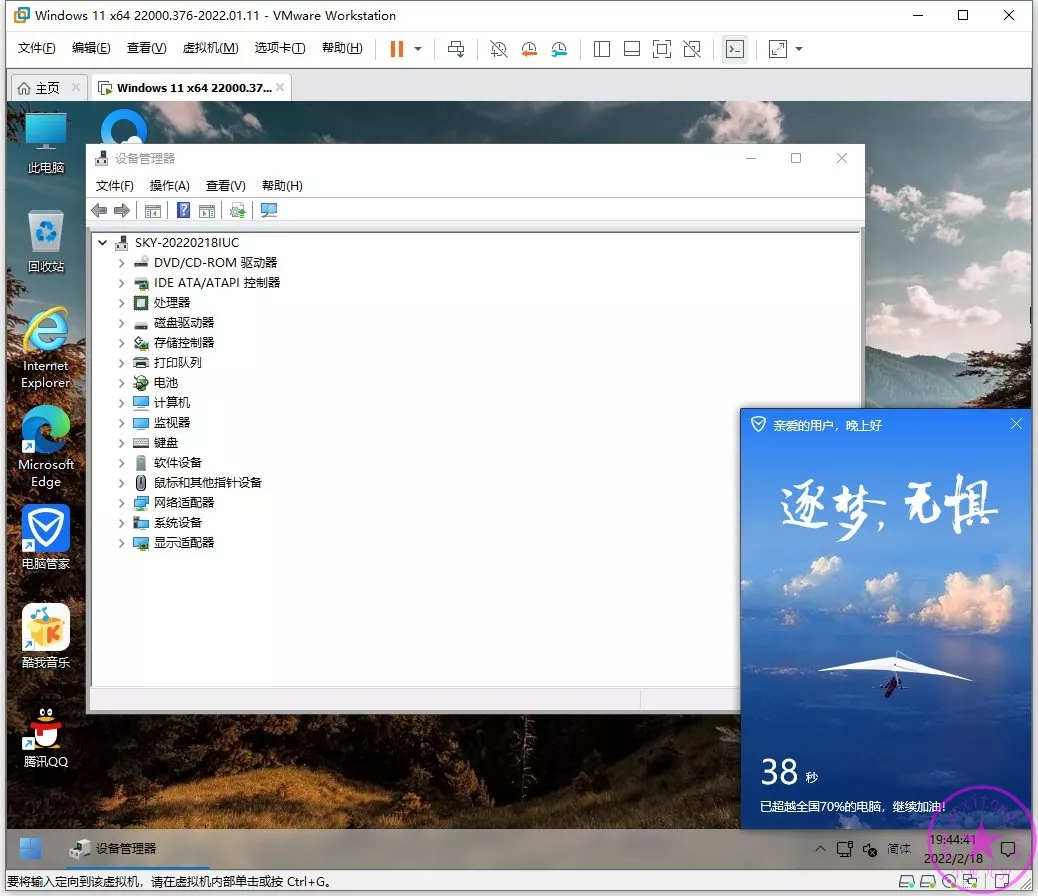Click the VMware take snapshot icon
Image resolution: width=1038 pixels, height=896 pixels.
pyautogui.click(x=498, y=49)
